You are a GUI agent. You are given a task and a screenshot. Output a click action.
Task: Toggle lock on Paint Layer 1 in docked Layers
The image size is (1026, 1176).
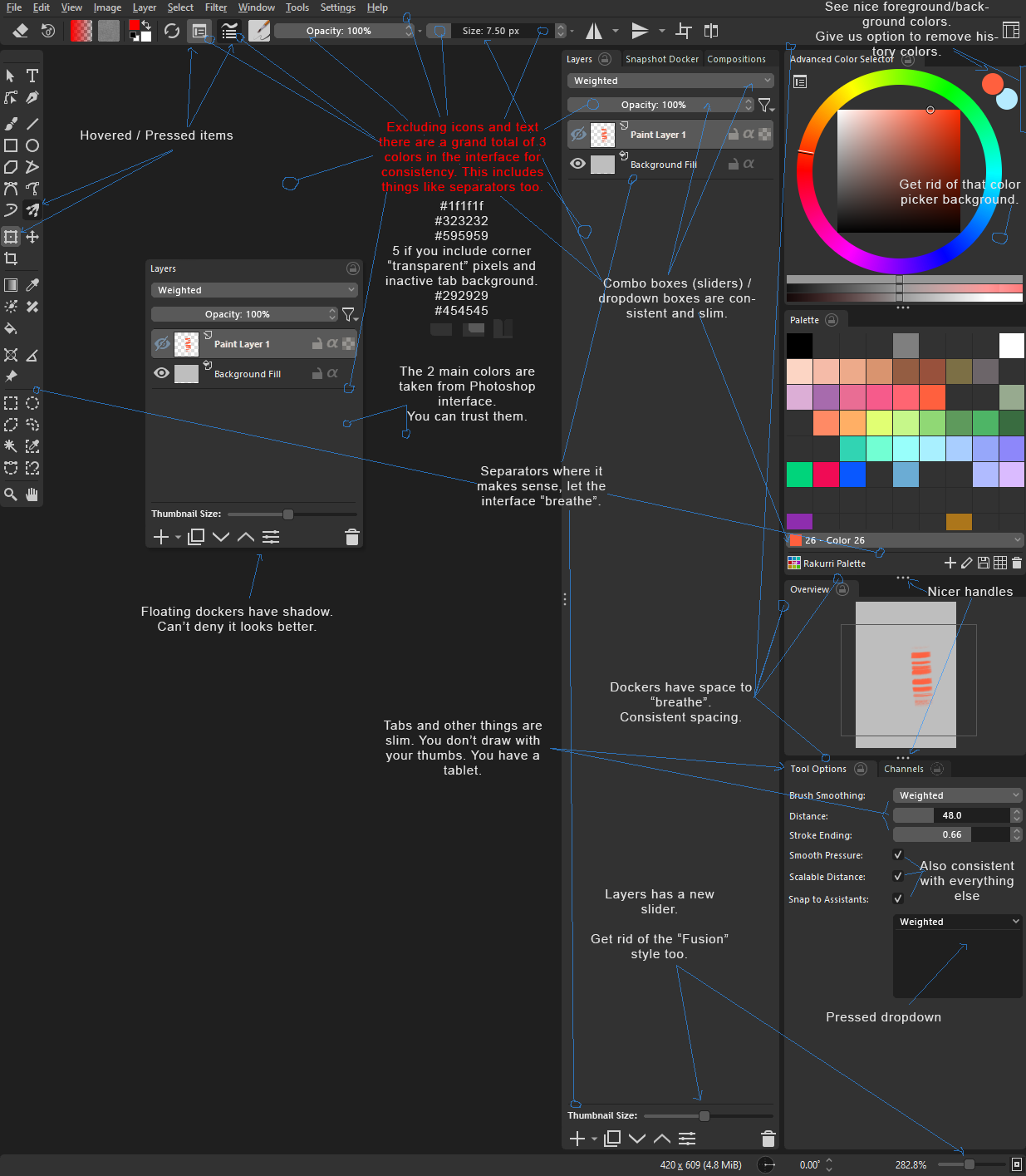[734, 134]
